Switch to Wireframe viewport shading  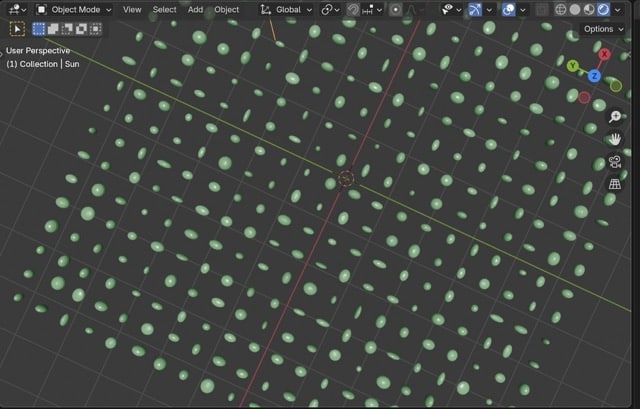point(561,9)
